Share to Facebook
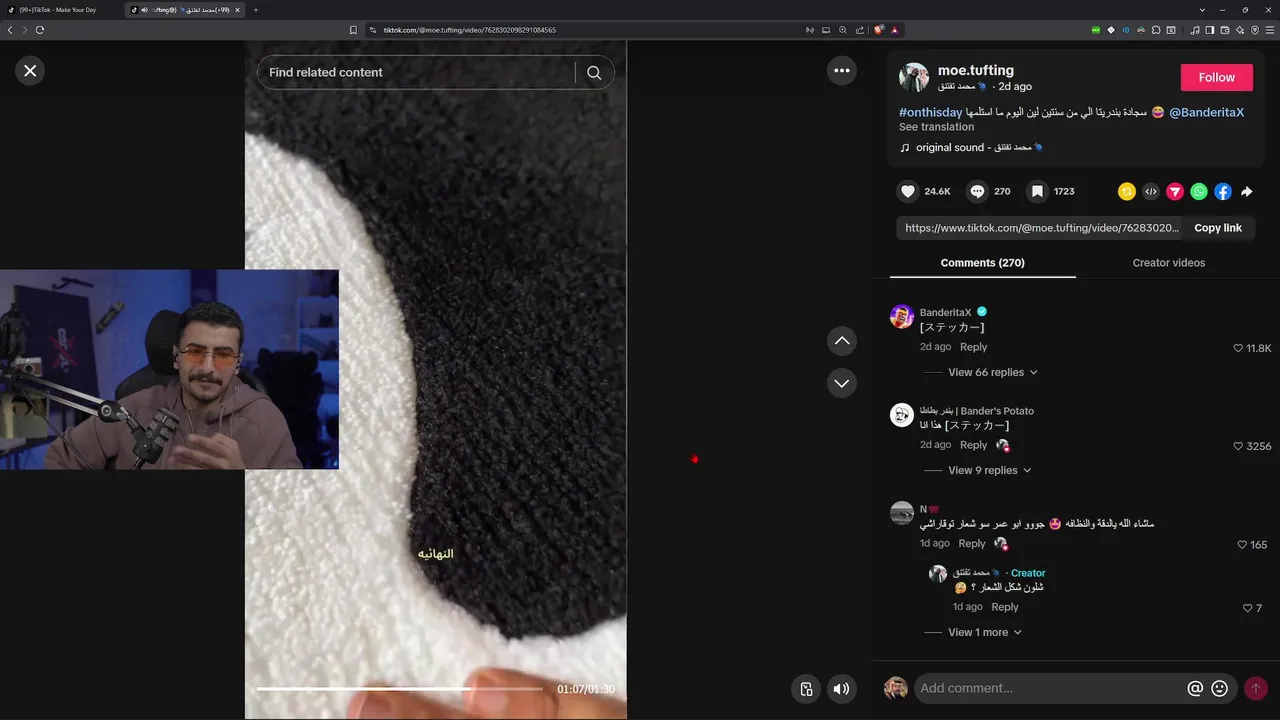The width and height of the screenshot is (1280, 720). click(1223, 191)
